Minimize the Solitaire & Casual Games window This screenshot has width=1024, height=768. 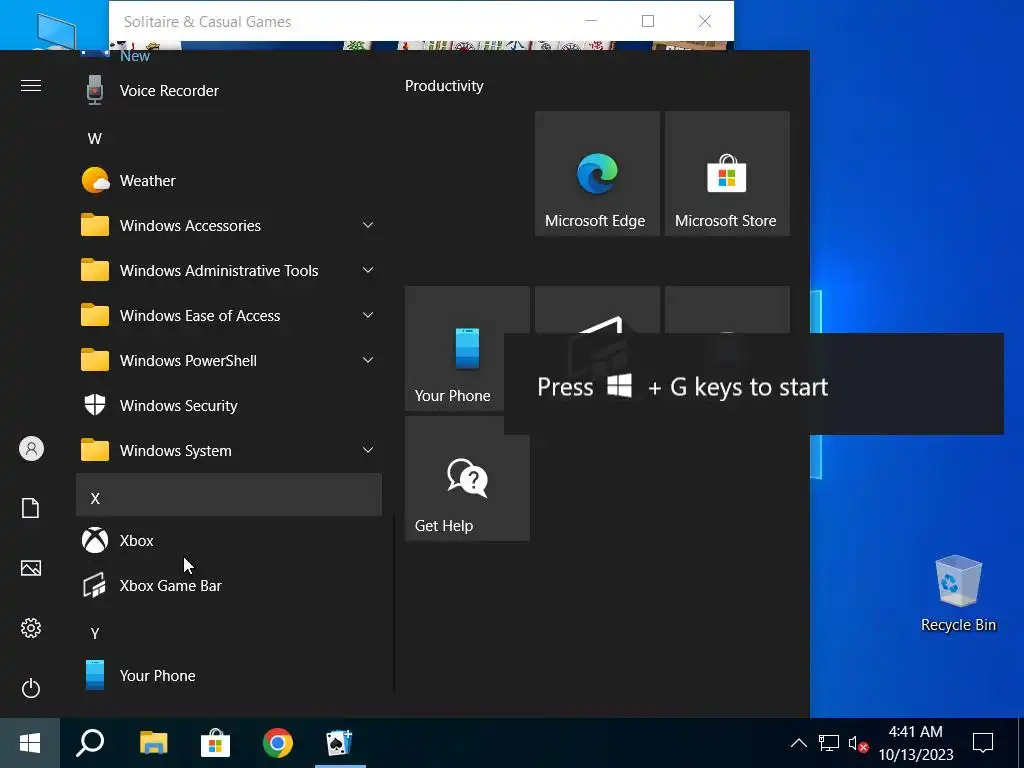(x=591, y=21)
